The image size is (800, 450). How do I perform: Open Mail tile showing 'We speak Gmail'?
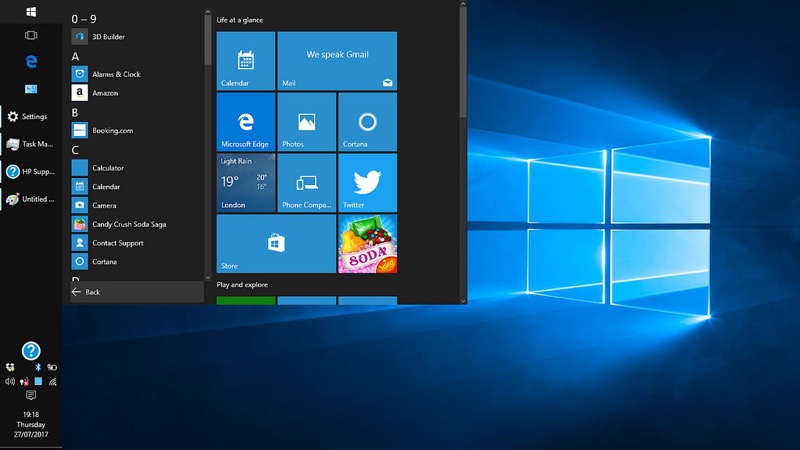[337, 61]
